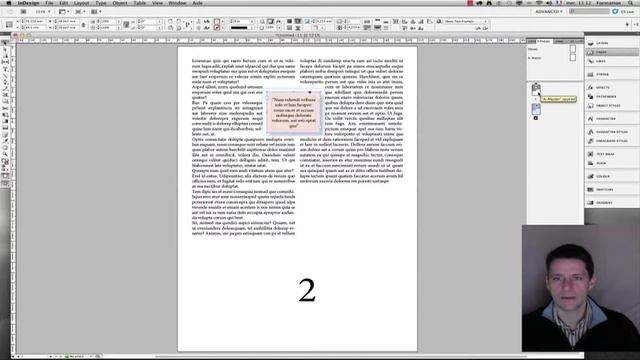Click the width field in Control panel
640x360 pixels.
(66, 21)
